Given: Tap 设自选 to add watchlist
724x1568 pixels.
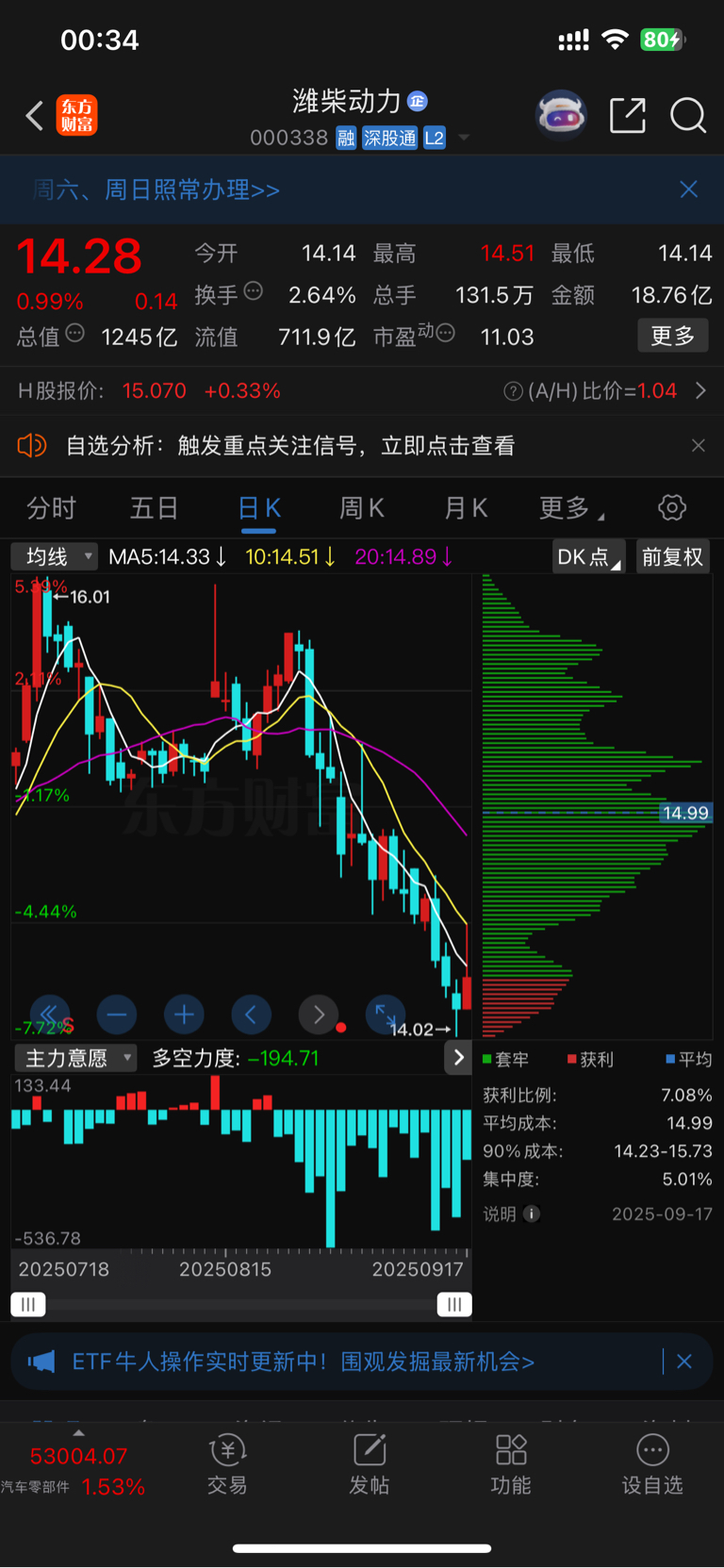Looking at the screenshot, I should pyautogui.click(x=652, y=1465).
